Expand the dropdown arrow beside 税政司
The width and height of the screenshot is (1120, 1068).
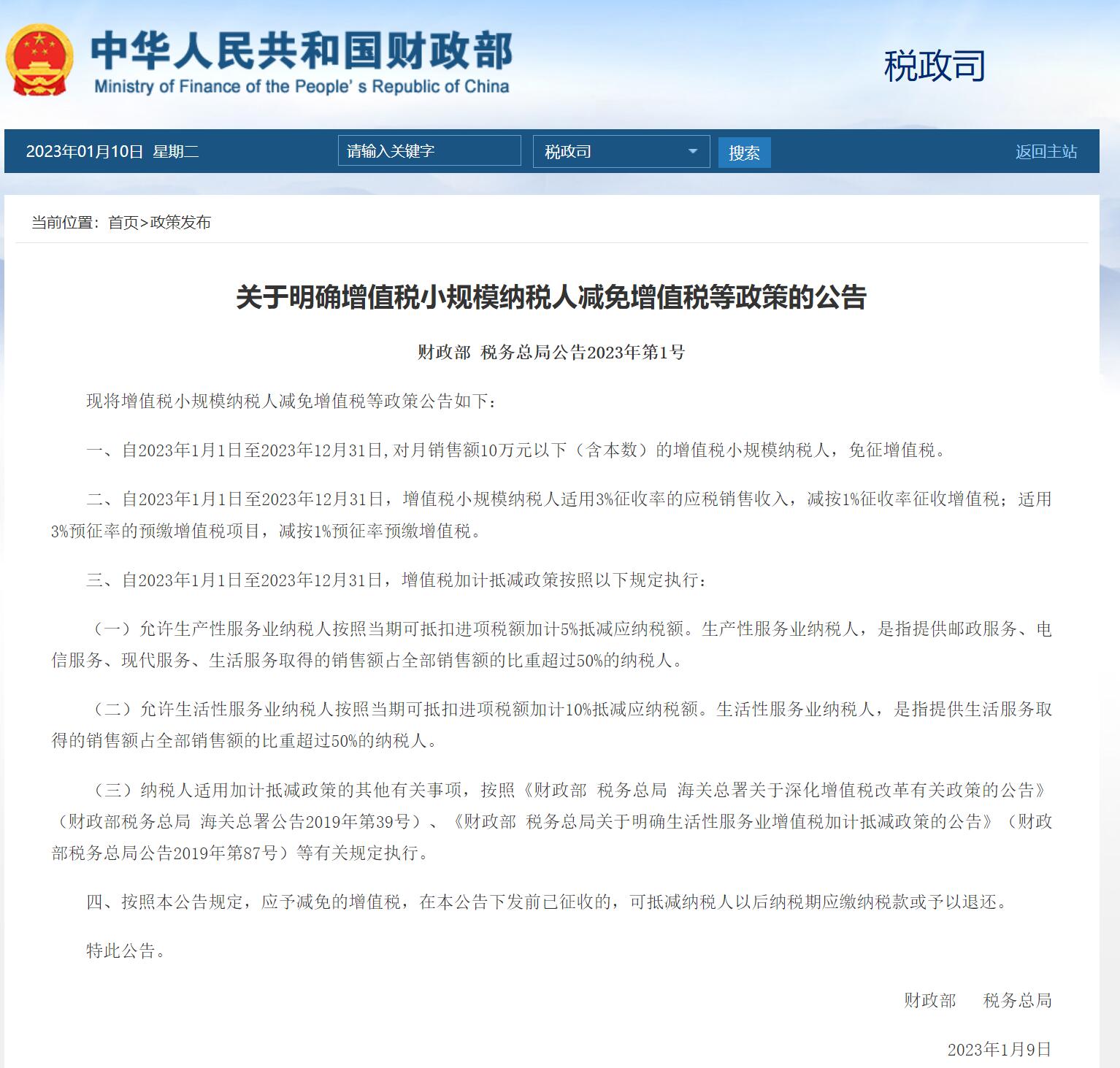[x=692, y=151]
